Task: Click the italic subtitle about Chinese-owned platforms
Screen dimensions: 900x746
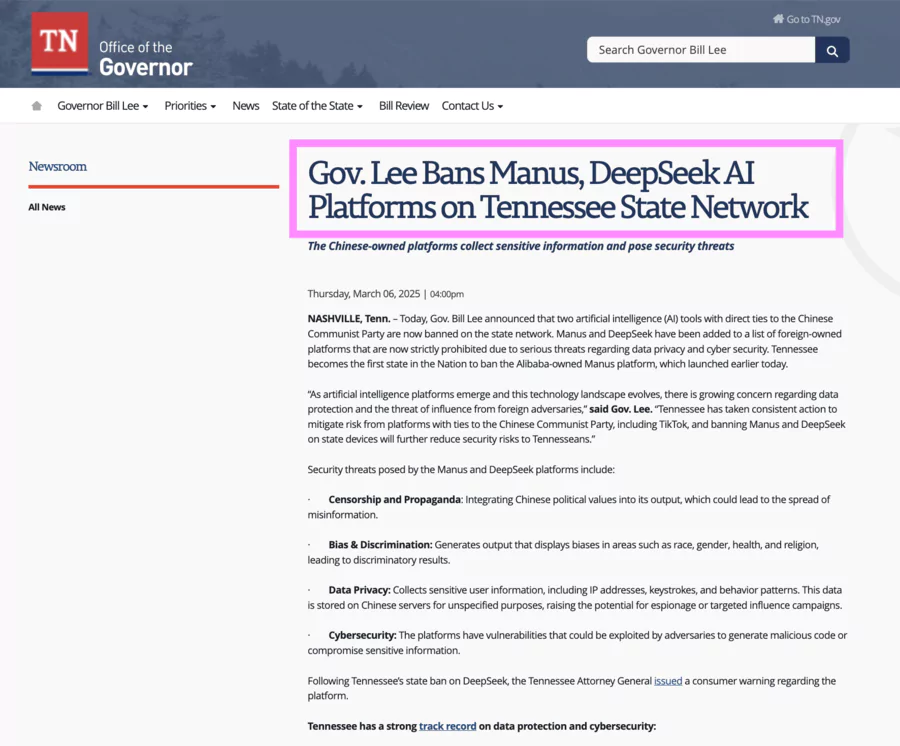Action: [x=521, y=245]
